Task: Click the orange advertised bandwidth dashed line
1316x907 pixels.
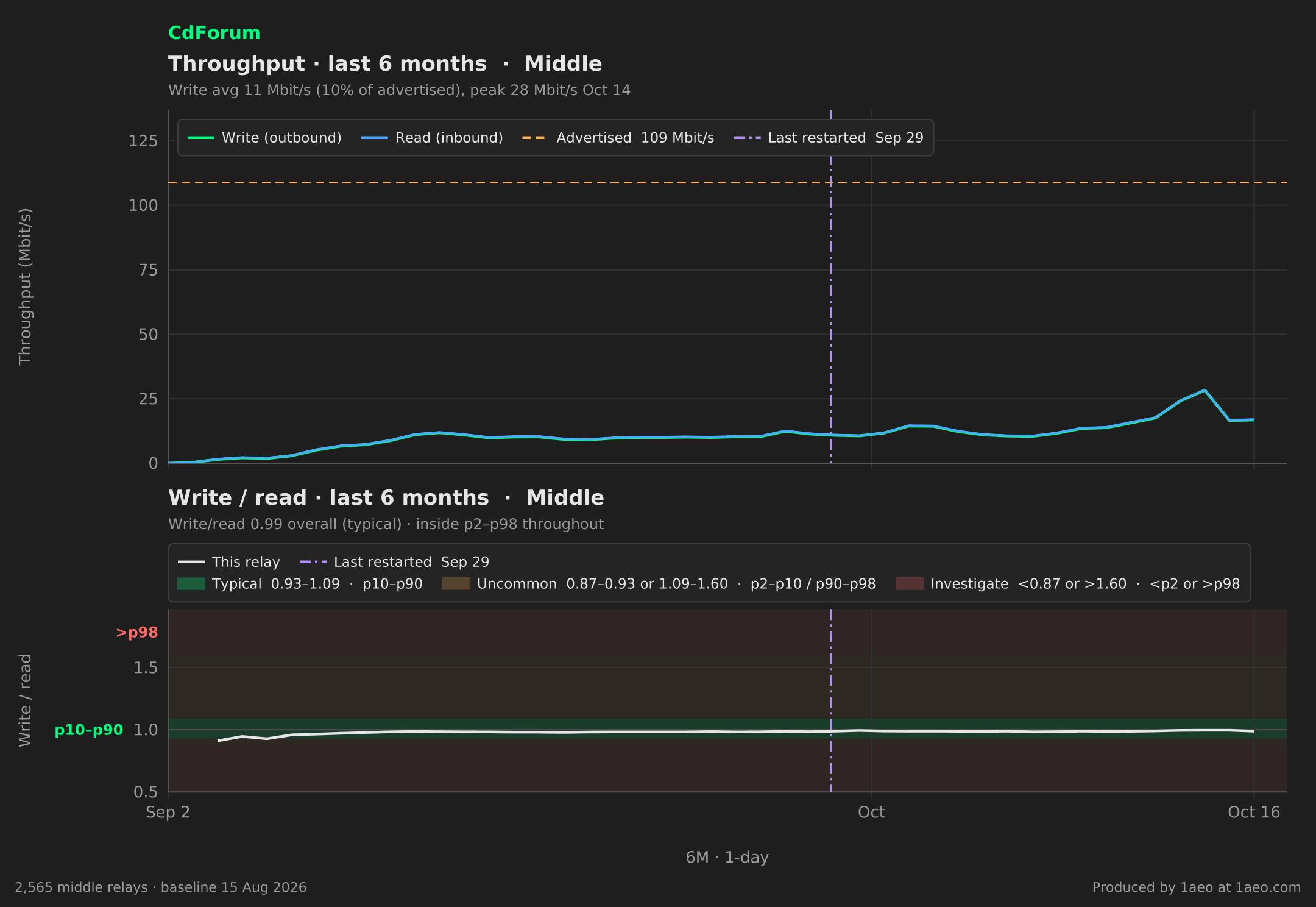Action: [x=727, y=182]
